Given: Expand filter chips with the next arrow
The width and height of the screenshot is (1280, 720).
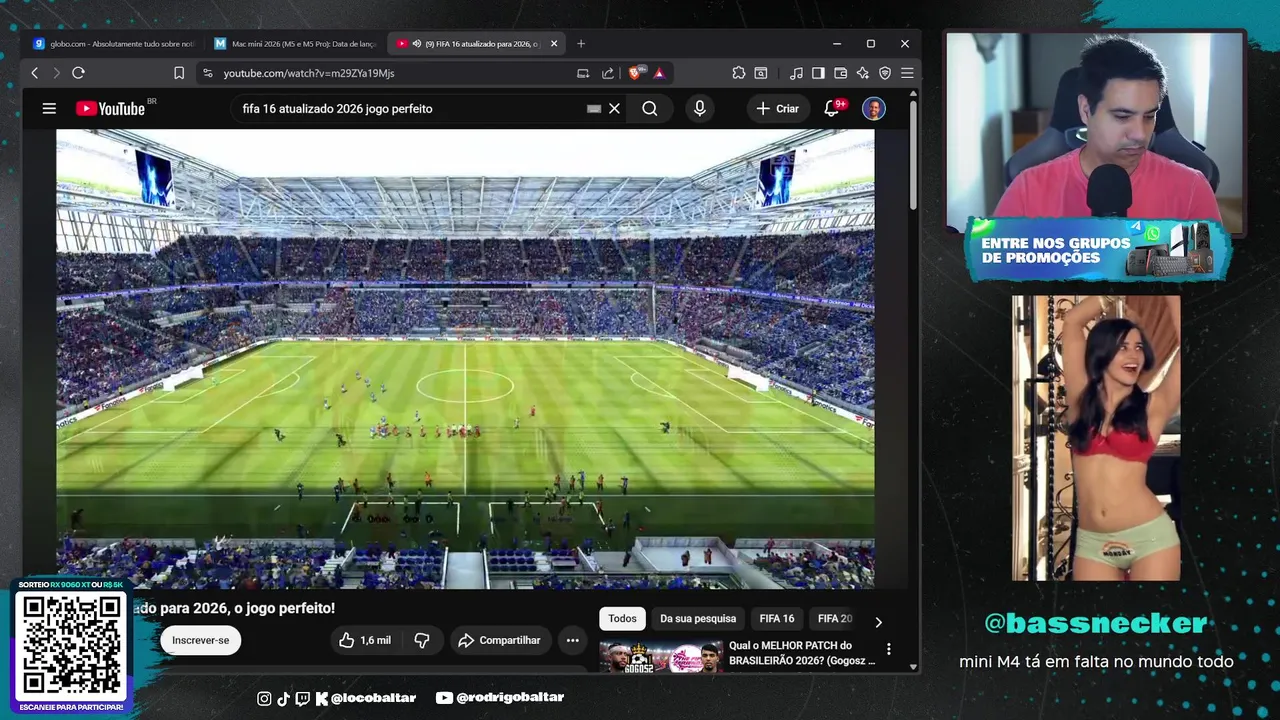Looking at the screenshot, I should pos(878,621).
